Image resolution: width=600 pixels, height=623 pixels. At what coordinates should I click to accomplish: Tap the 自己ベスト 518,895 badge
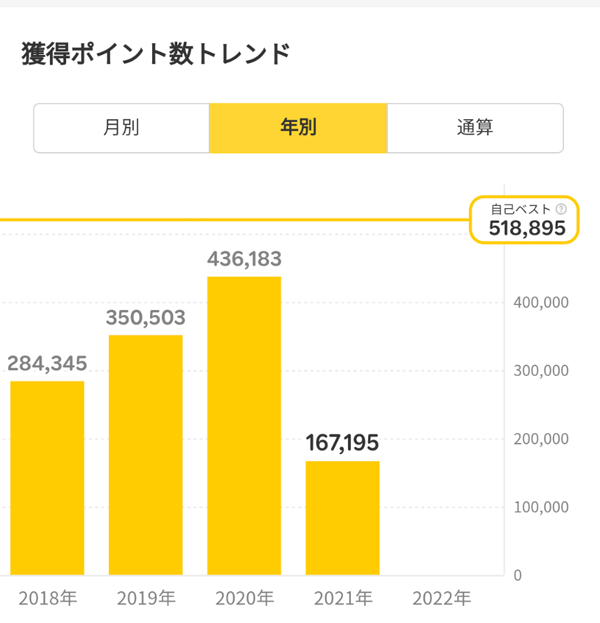point(526,220)
